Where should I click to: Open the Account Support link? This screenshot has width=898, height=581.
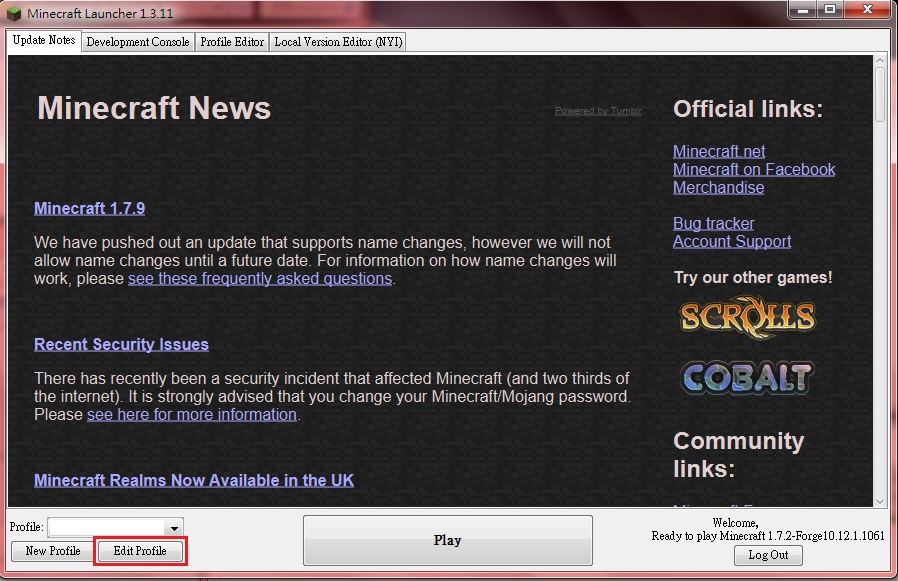click(x=732, y=241)
